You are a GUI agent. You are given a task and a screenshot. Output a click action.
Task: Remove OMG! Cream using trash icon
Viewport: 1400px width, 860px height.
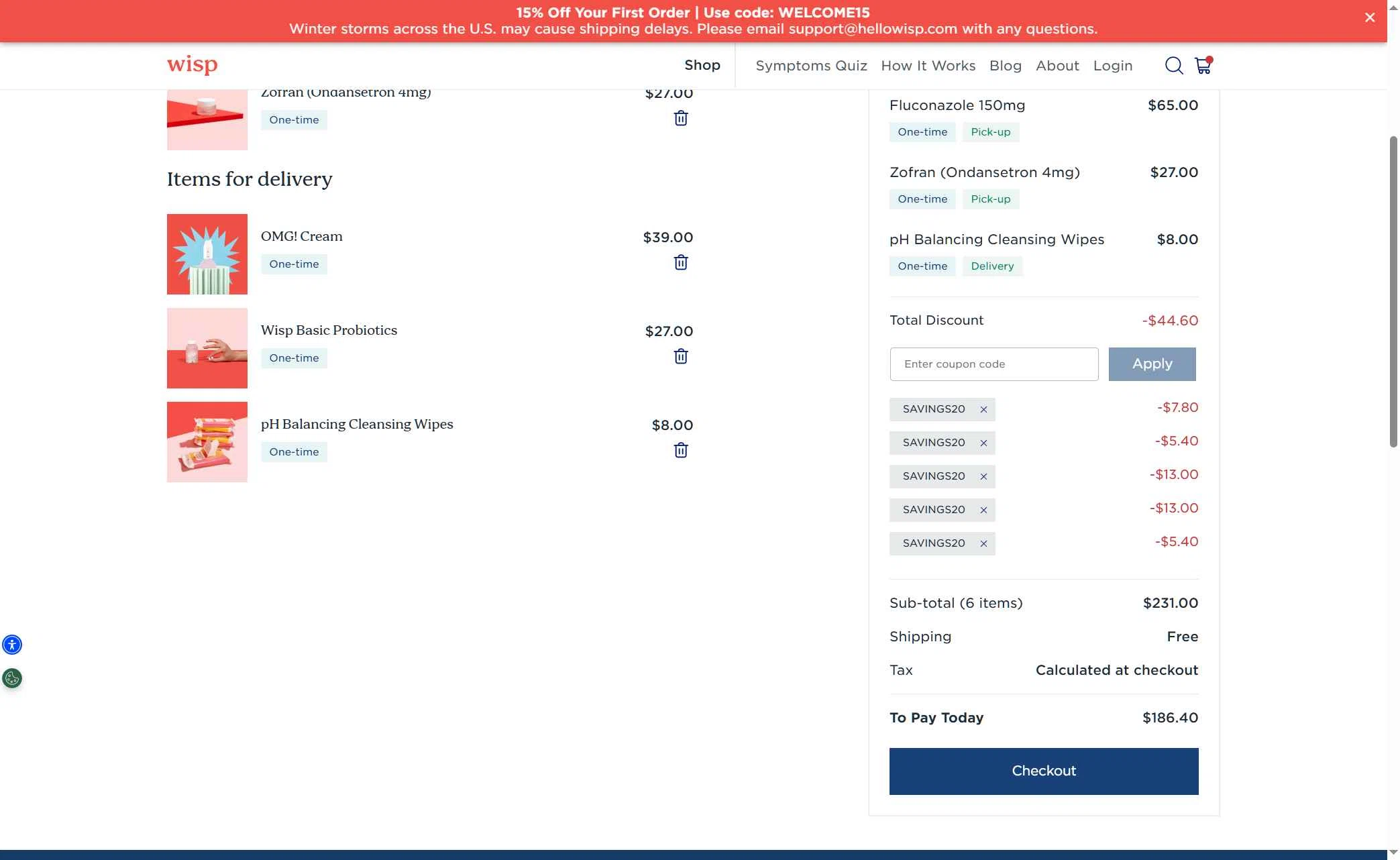[680, 263]
